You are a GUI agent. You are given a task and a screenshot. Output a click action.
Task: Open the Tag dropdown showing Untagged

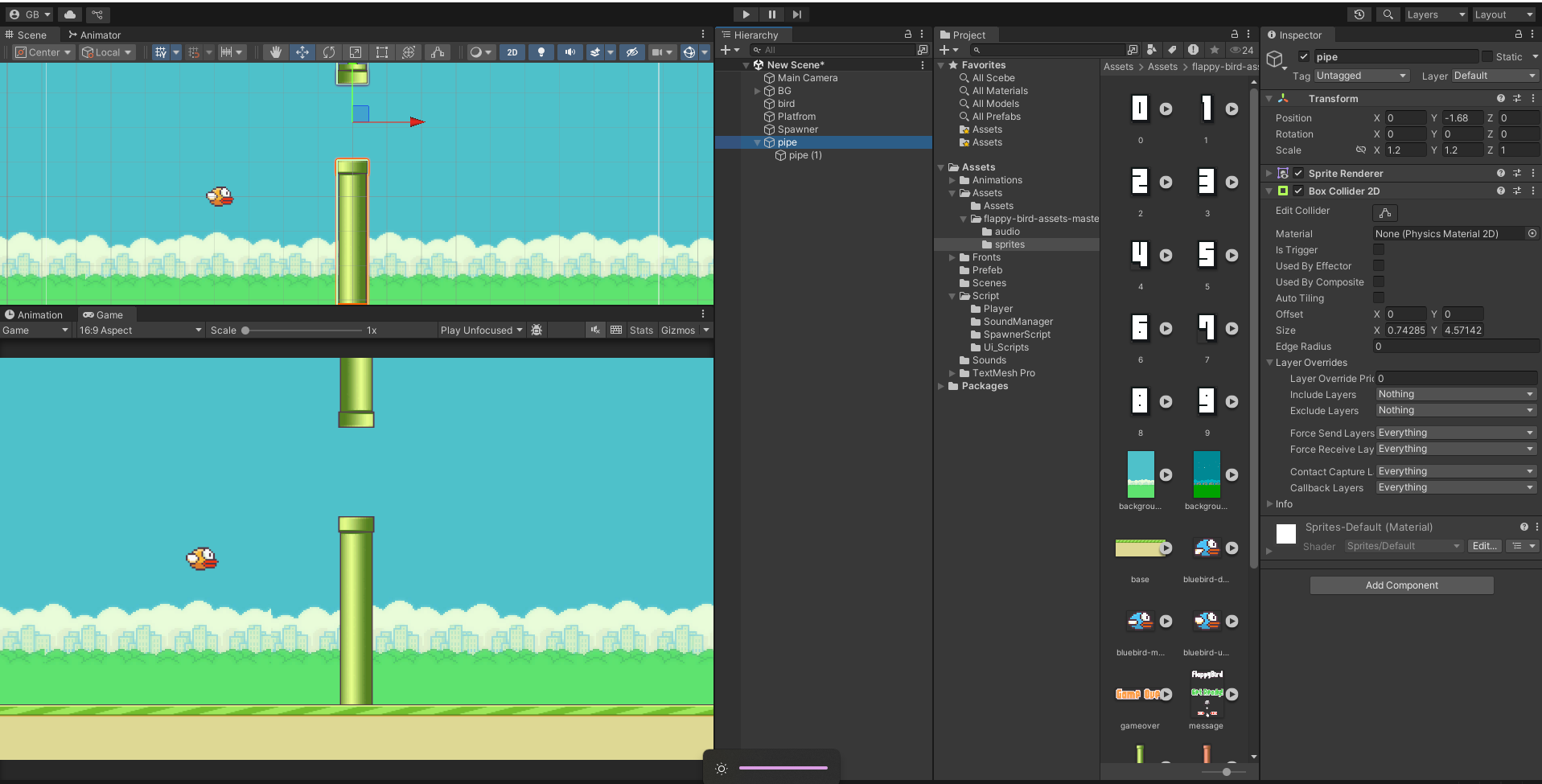[1362, 76]
